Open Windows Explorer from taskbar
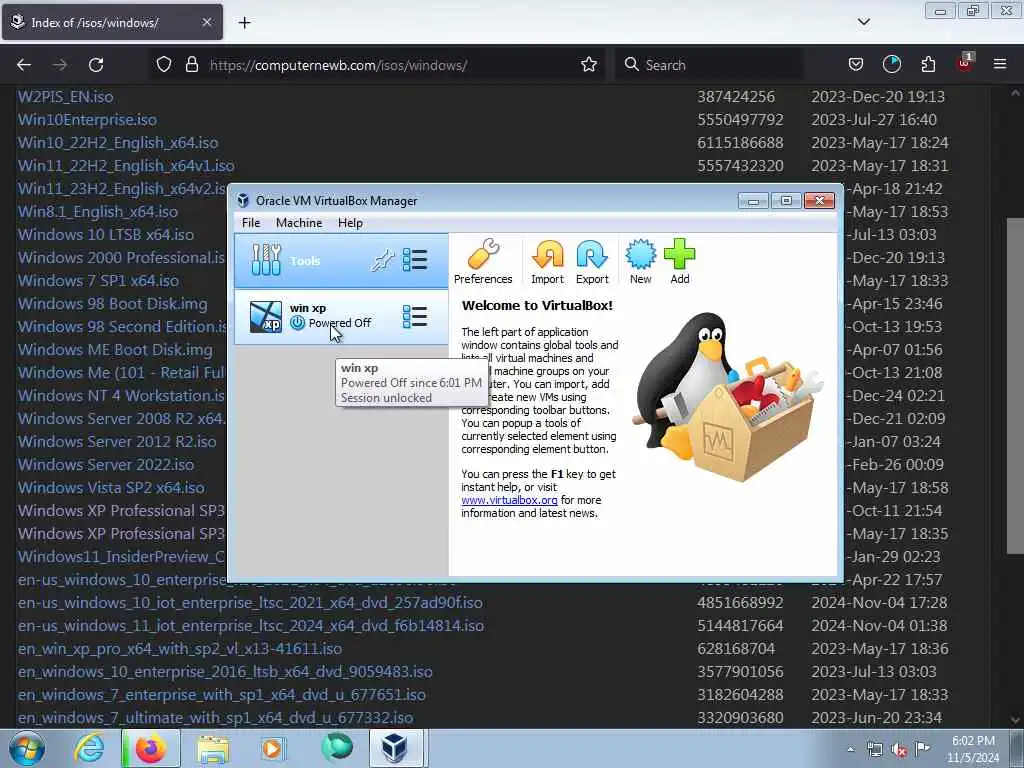The height and width of the screenshot is (768, 1024). (x=213, y=748)
